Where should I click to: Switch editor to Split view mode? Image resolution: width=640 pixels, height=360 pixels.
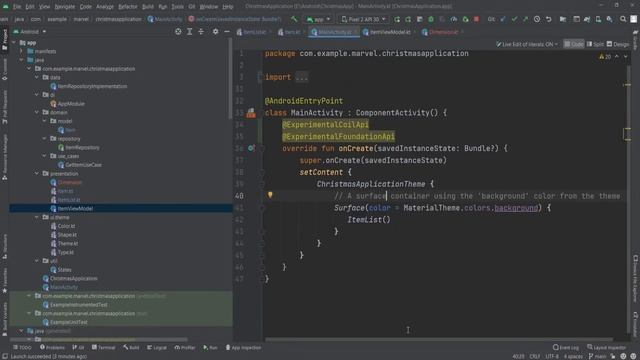pos(596,44)
